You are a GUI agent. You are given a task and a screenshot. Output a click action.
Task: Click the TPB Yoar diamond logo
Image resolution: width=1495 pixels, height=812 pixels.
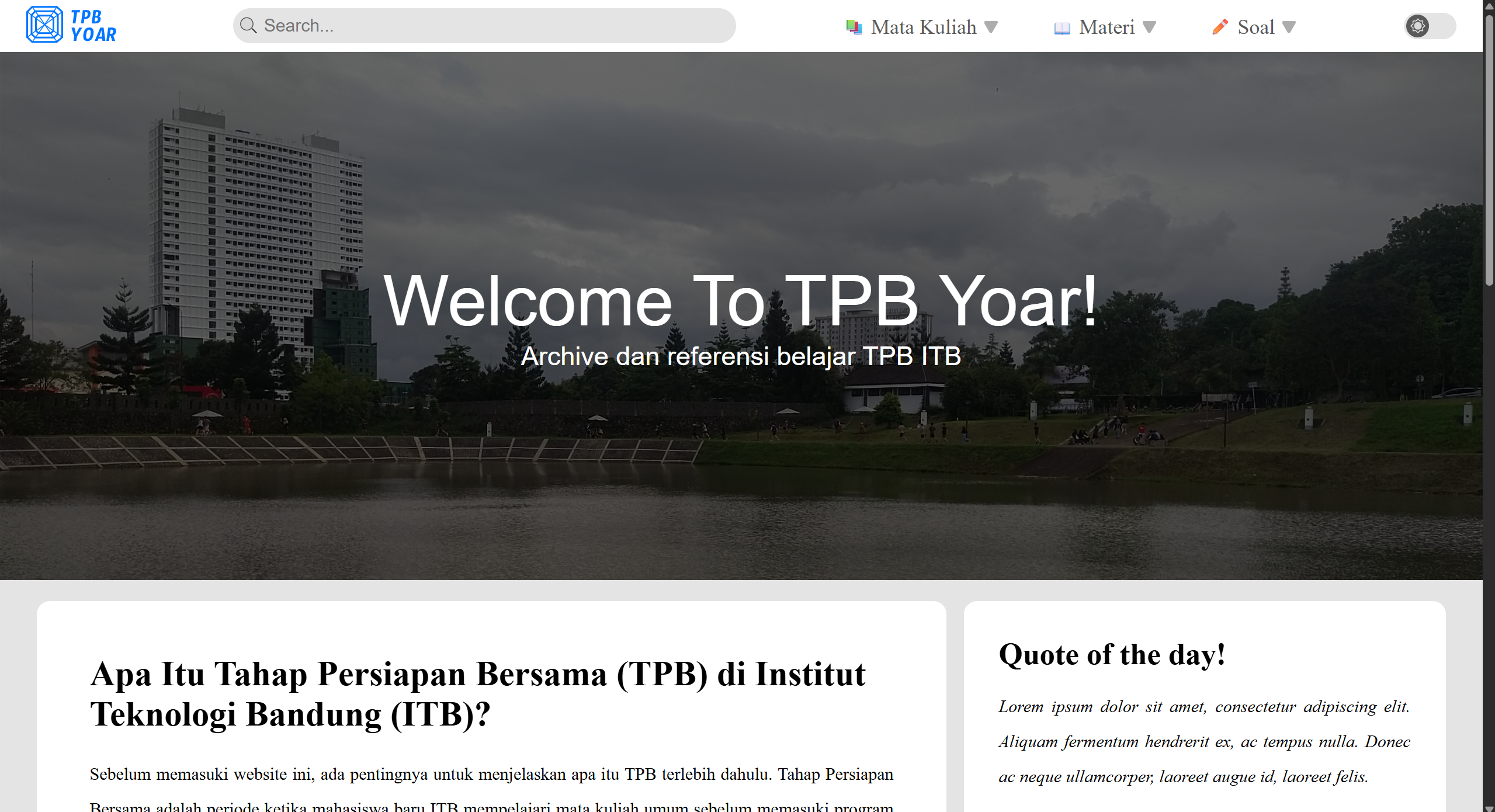coord(44,23)
